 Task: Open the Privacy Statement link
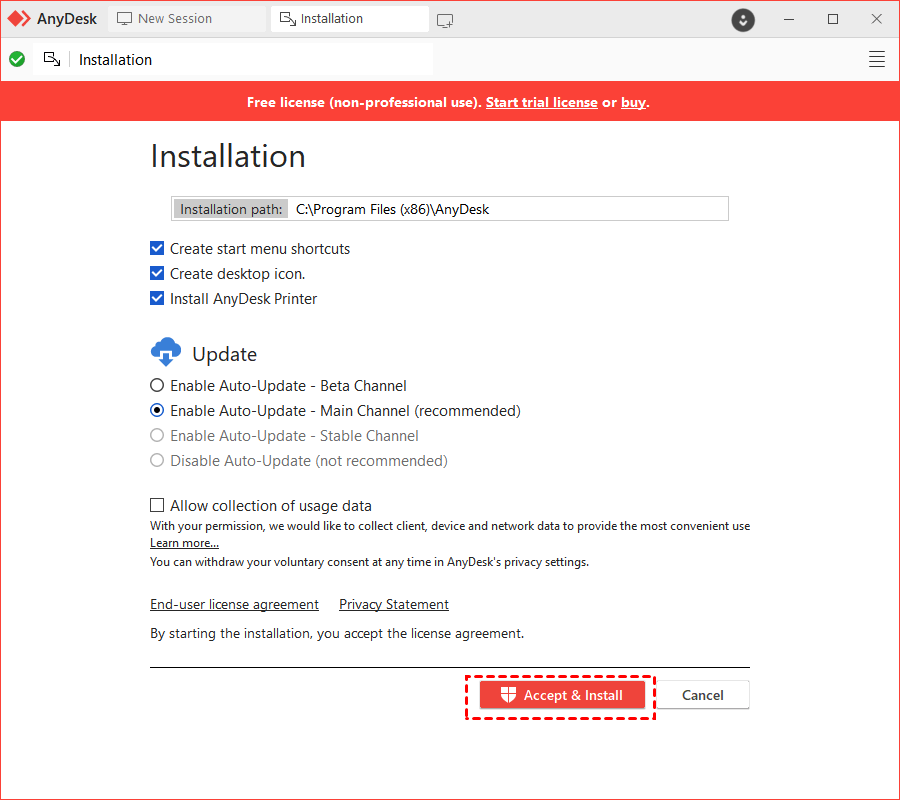pyautogui.click(x=394, y=604)
